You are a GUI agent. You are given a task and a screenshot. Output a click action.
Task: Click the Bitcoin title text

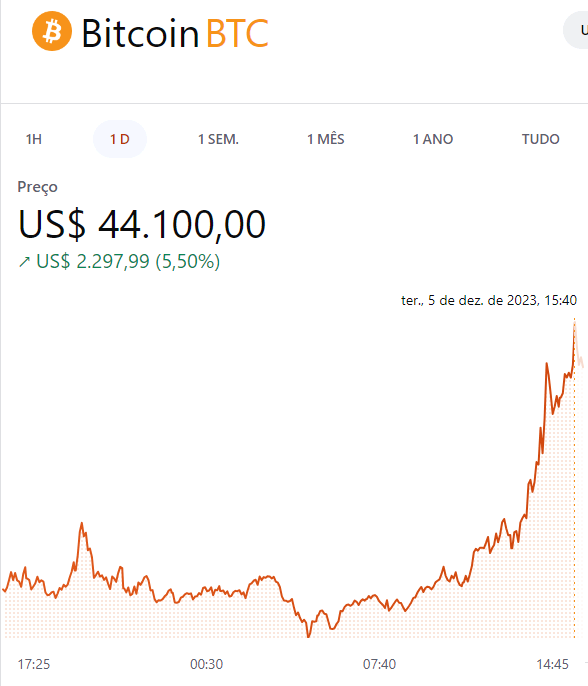140,33
